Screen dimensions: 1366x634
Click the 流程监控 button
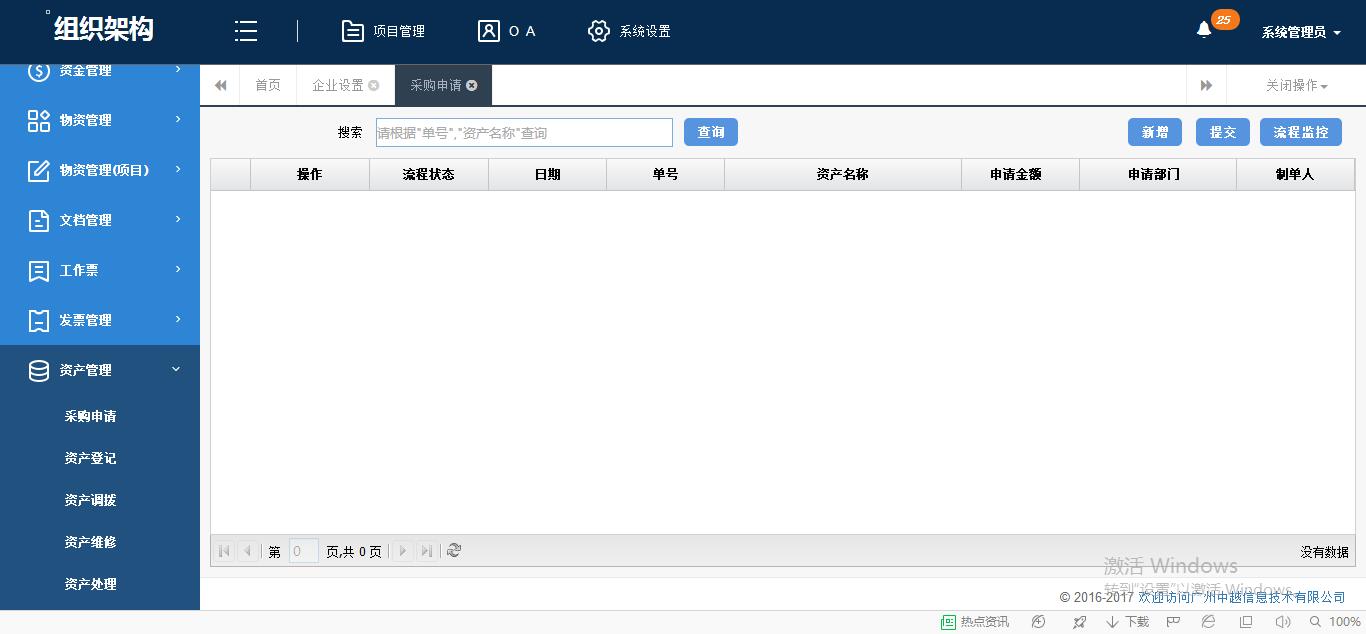click(1300, 132)
